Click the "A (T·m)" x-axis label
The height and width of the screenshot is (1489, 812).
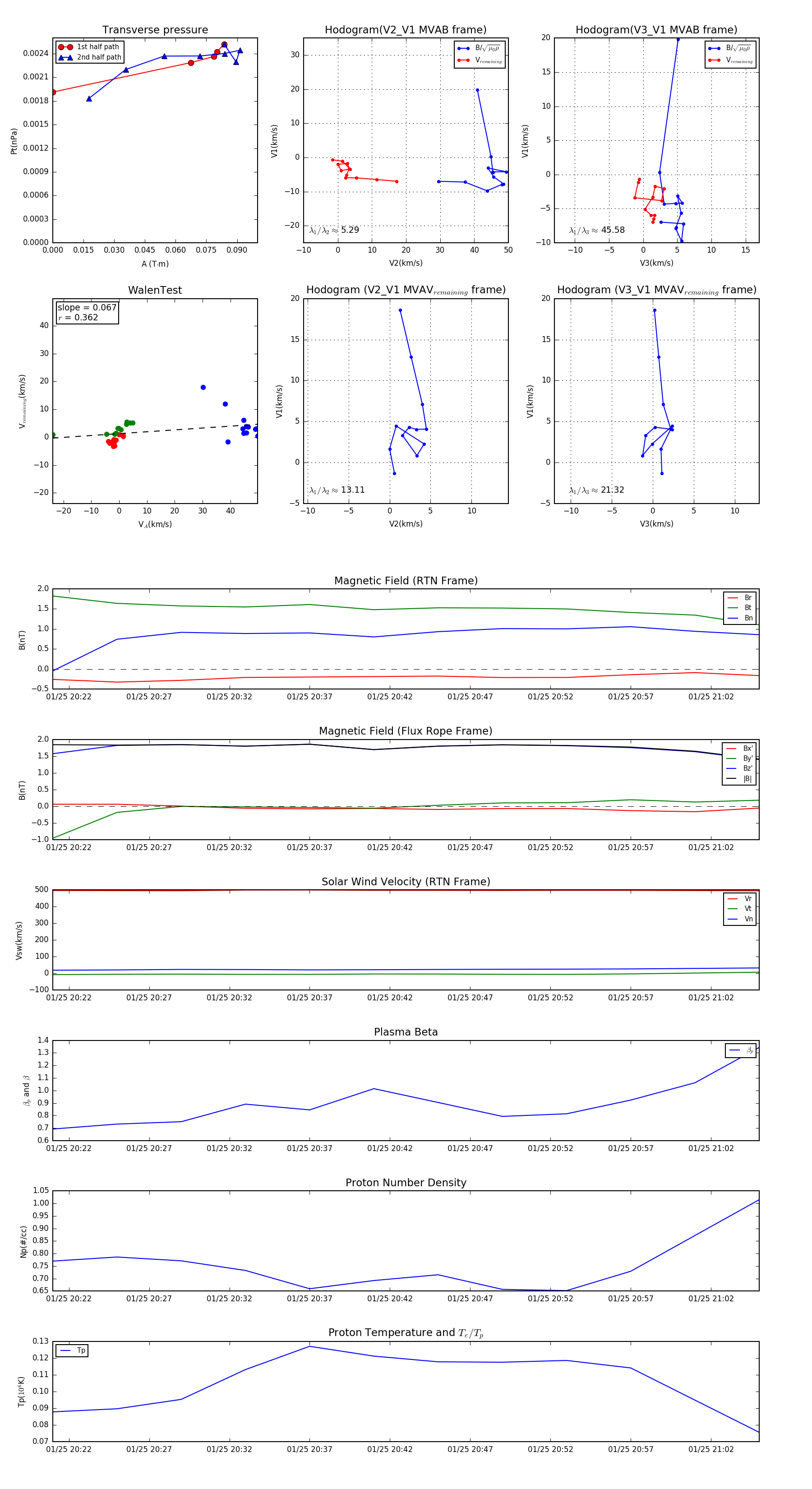tap(155, 264)
